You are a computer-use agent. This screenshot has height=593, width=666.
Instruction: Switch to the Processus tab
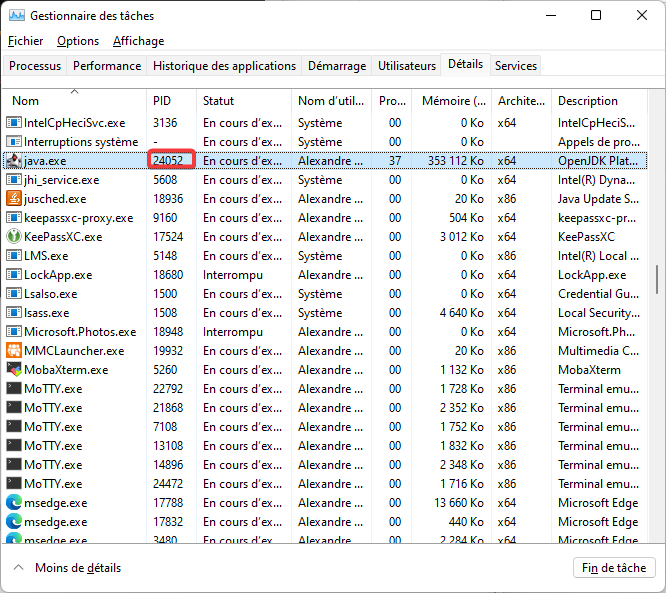click(x=35, y=66)
